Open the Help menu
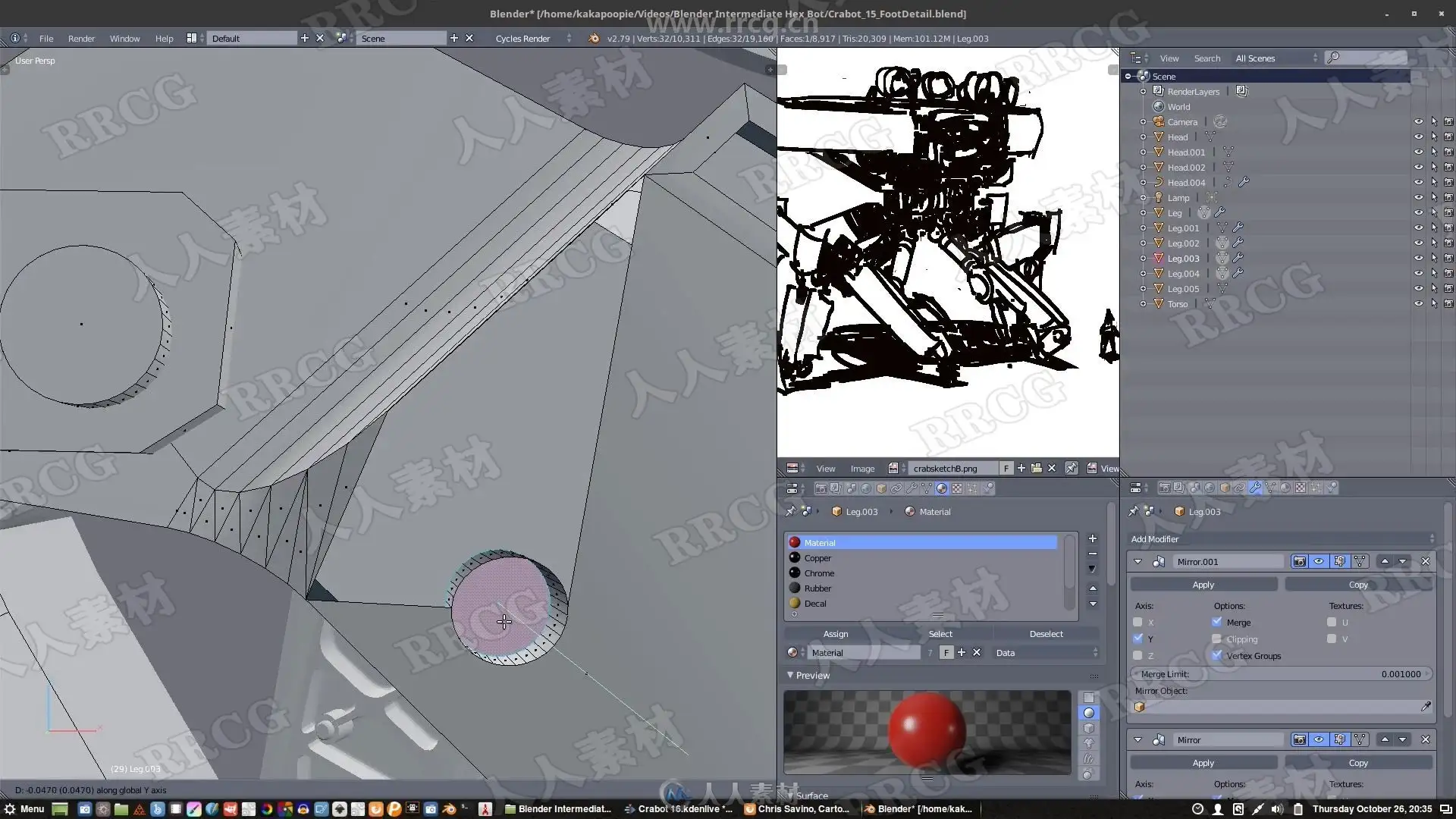The width and height of the screenshot is (1456, 819). pos(164,38)
